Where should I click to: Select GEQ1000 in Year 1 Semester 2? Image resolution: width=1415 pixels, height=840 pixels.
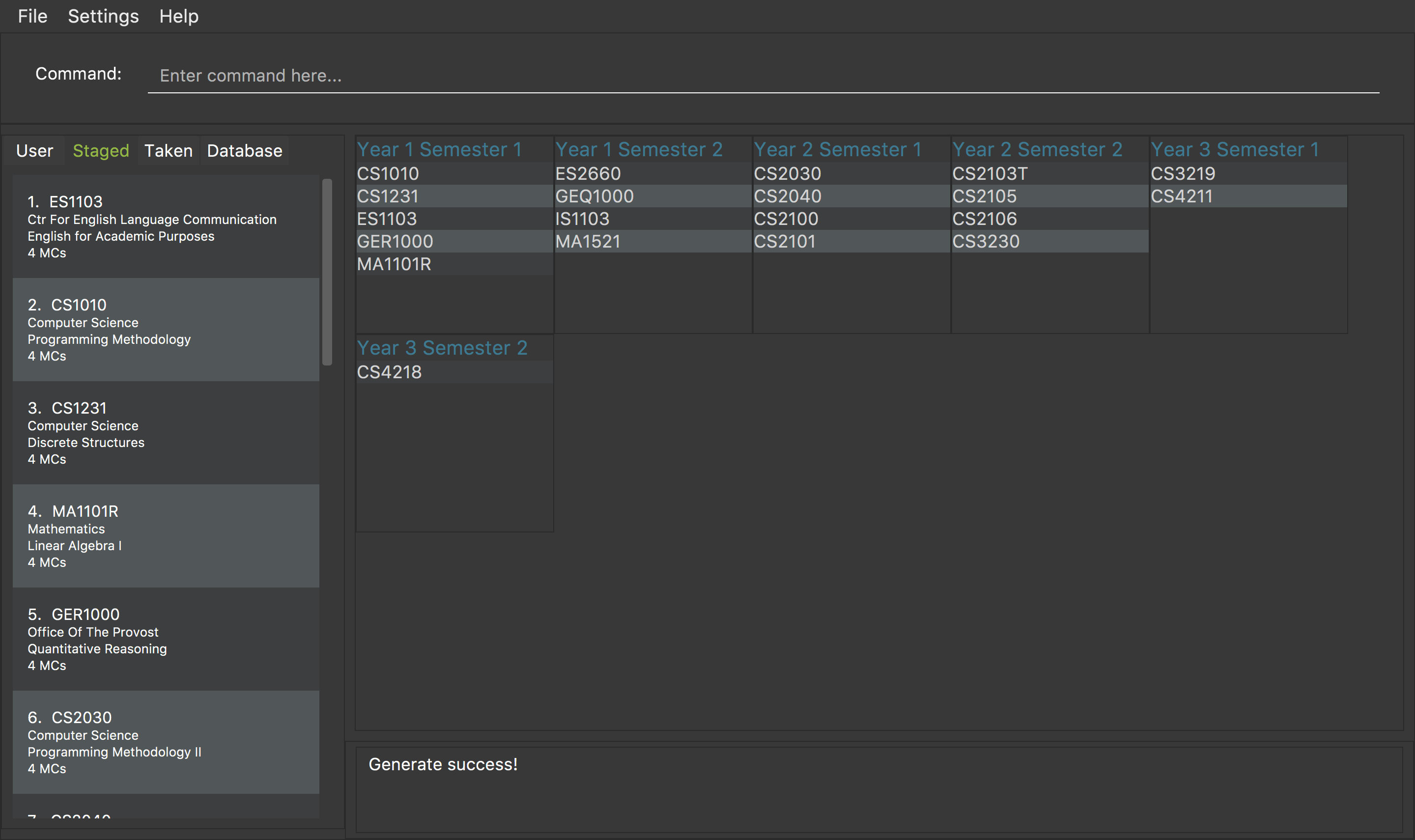coord(653,196)
